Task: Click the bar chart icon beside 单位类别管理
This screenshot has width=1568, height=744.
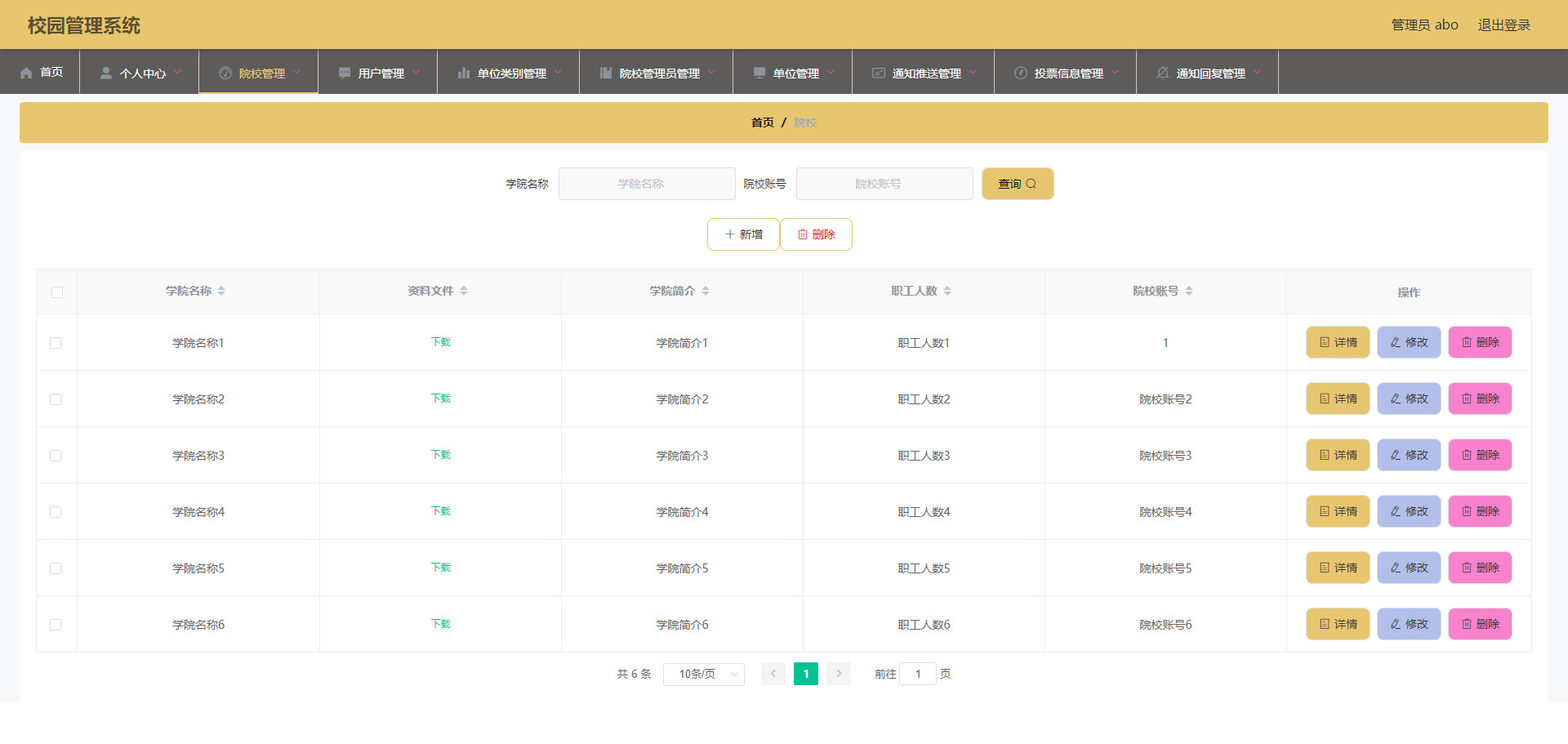Action: tap(464, 73)
